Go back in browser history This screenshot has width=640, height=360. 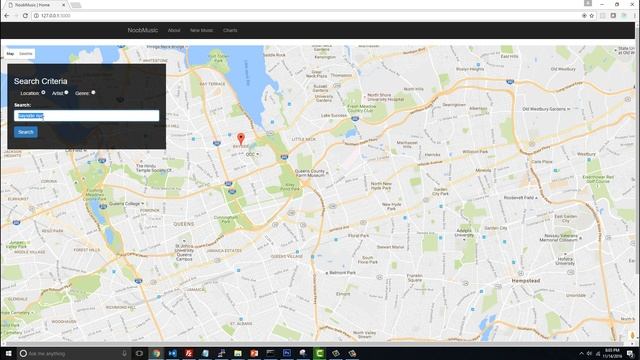[7, 16]
